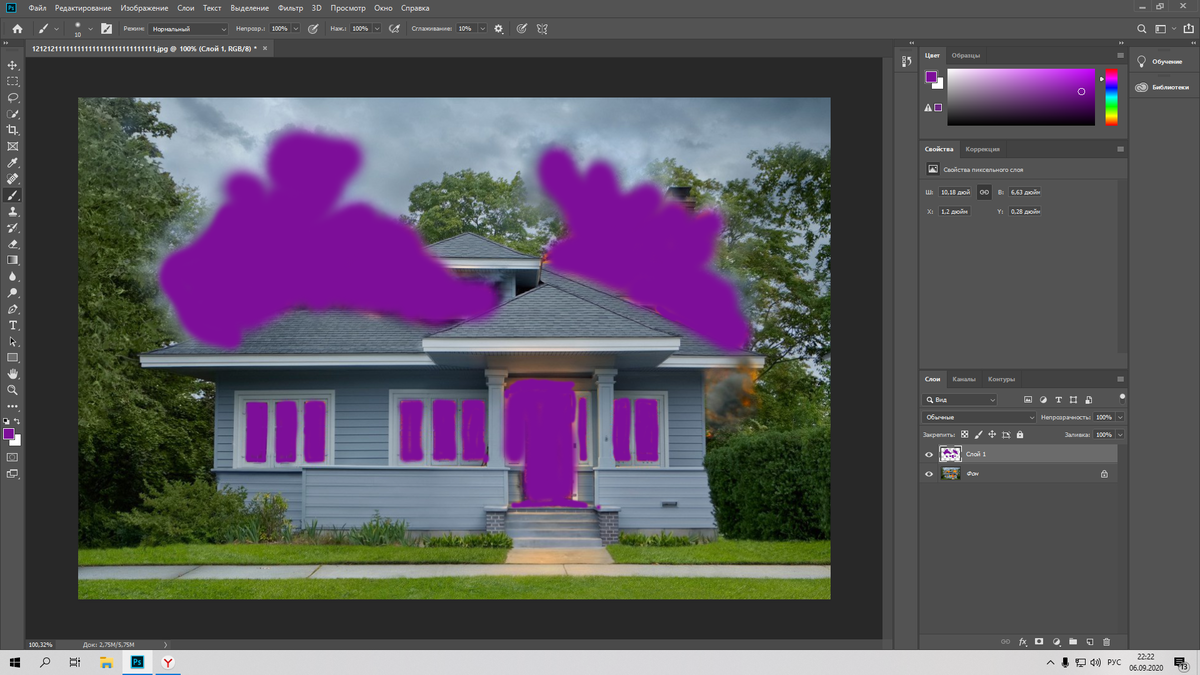Open the Библиотеки panel button

[x=1162, y=87]
